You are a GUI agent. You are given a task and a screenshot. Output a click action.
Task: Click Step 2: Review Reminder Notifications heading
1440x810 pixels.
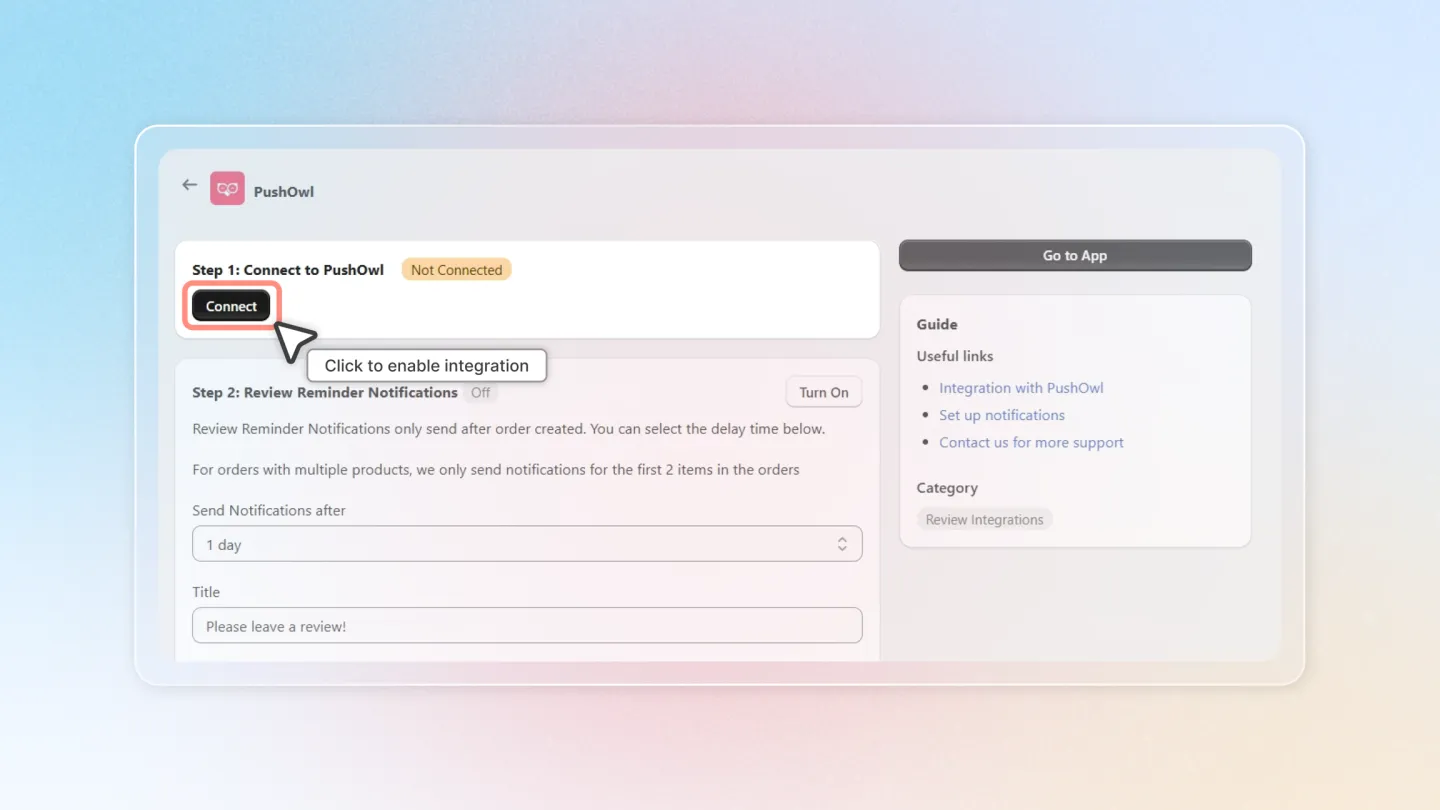(x=325, y=392)
